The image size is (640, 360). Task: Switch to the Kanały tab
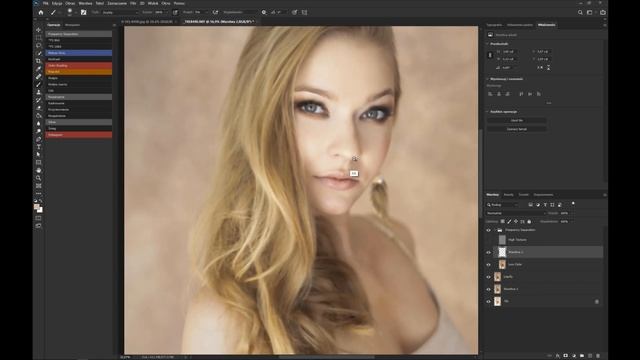point(509,195)
